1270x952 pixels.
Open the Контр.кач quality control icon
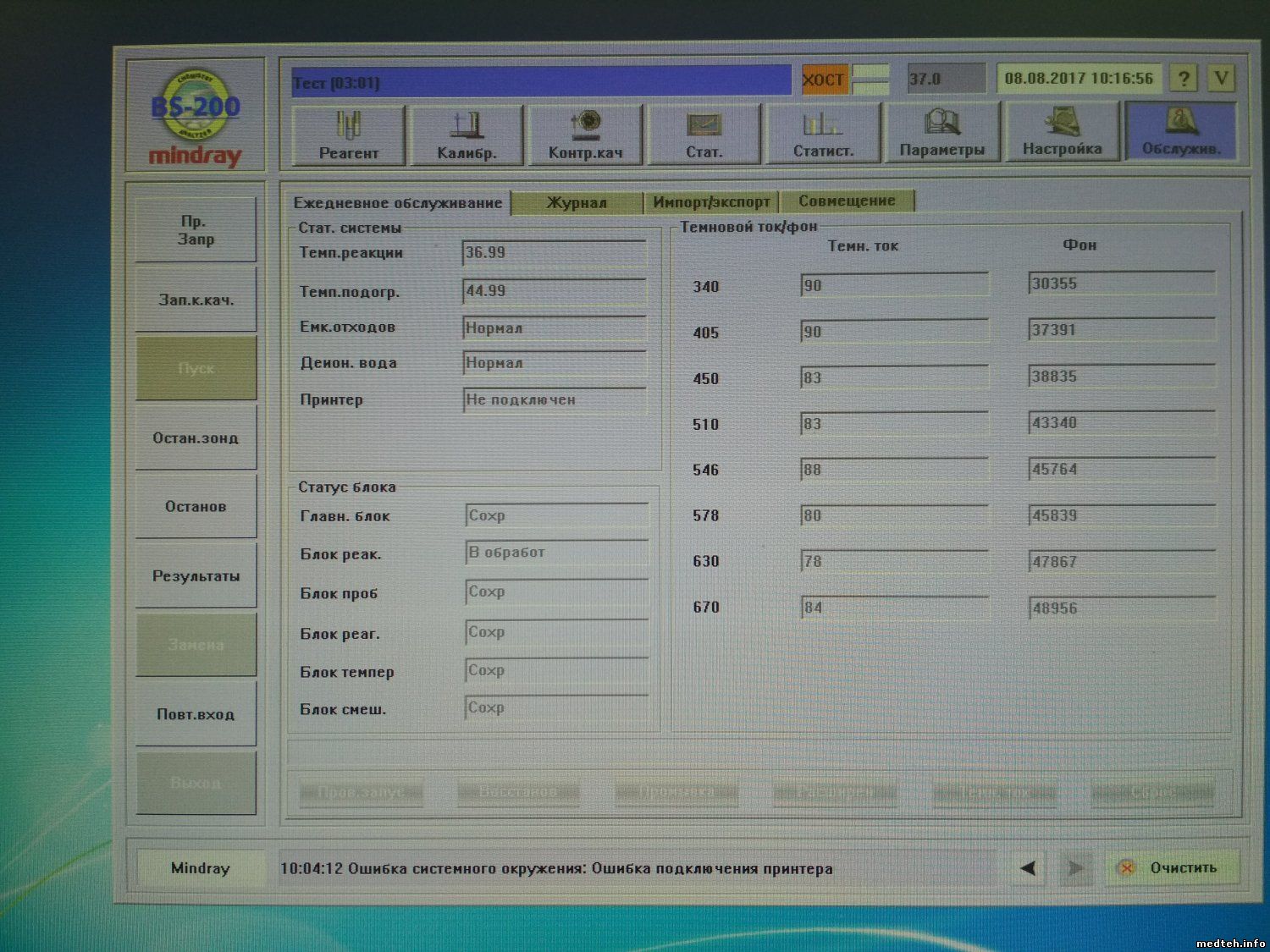pos(585,134)
